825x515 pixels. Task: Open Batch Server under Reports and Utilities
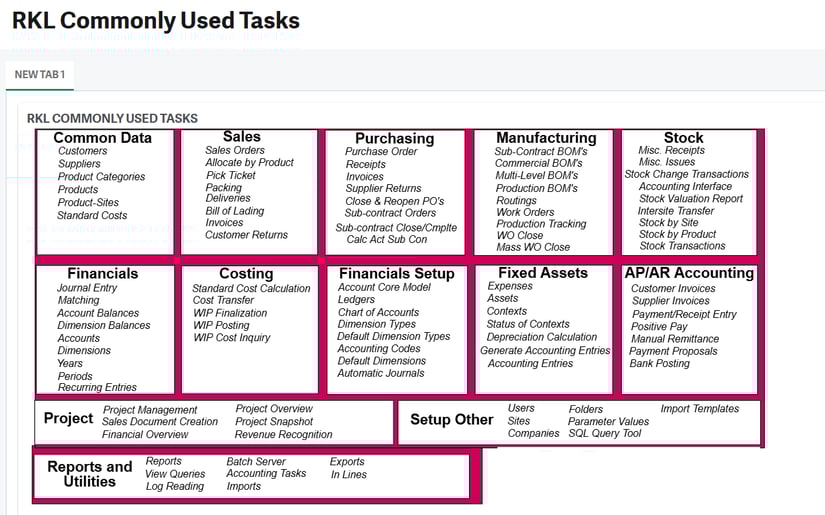click(256, 462)
